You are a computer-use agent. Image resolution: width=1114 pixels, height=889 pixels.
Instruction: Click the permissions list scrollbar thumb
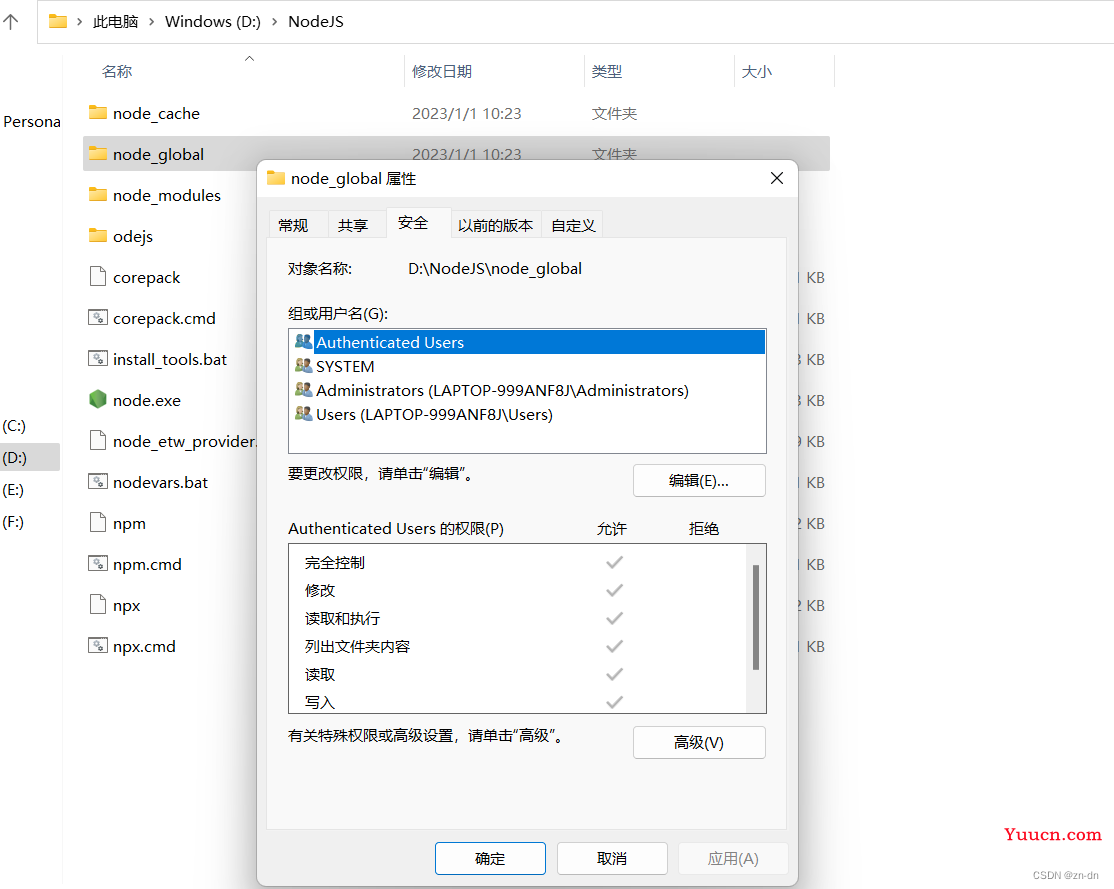pyautogui.click(x=756, y=617)
